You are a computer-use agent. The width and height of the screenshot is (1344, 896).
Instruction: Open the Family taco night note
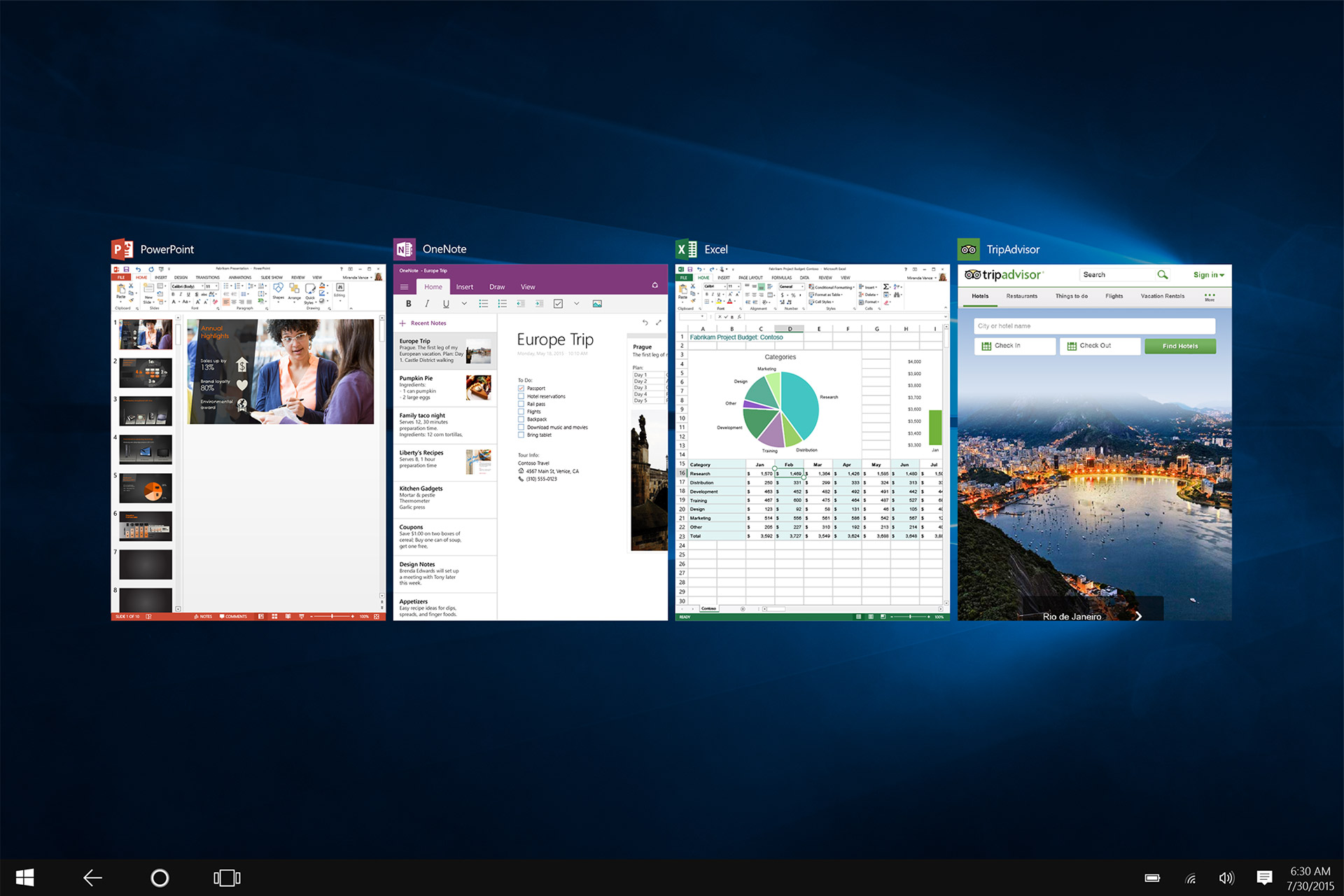click(445, 425)
